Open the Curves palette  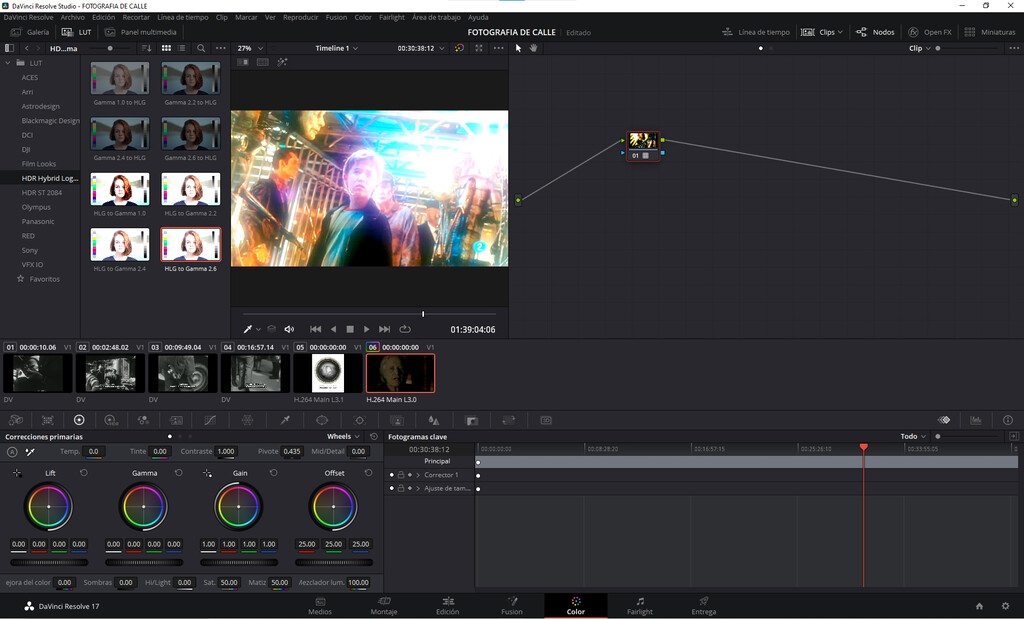pos(208,420)
